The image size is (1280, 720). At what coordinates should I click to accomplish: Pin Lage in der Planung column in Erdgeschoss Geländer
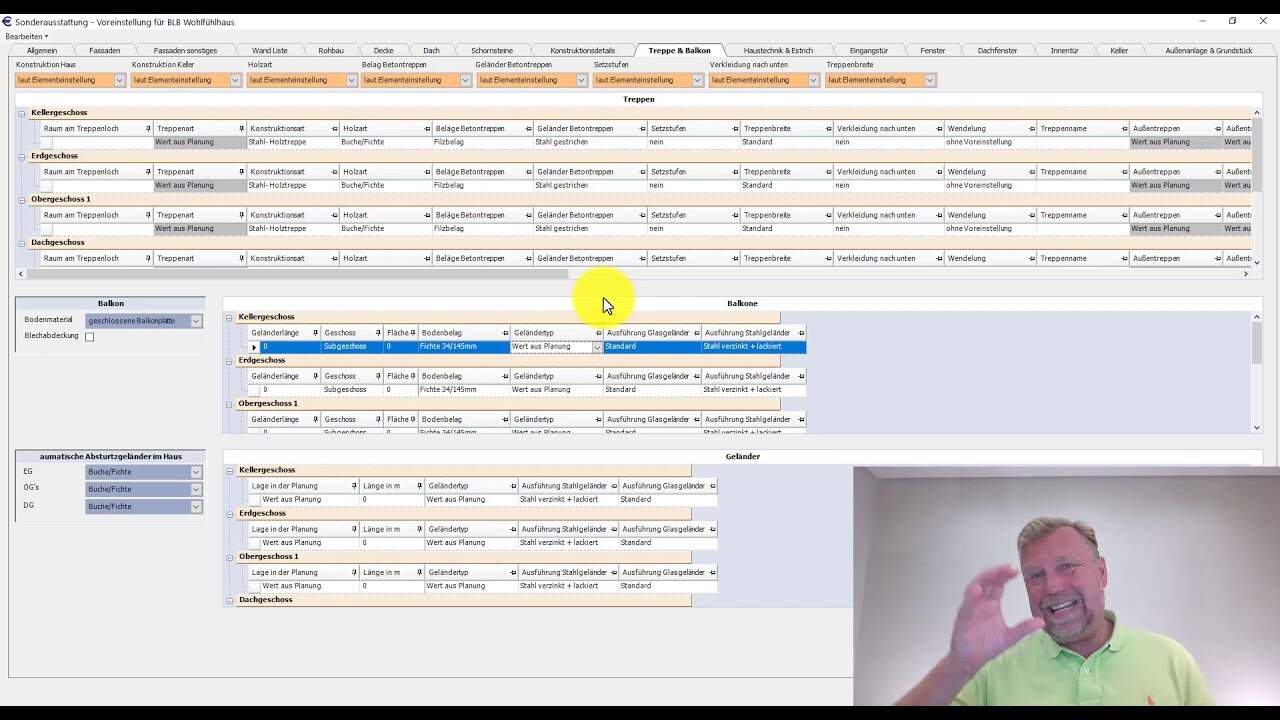[x=354, y=529]
